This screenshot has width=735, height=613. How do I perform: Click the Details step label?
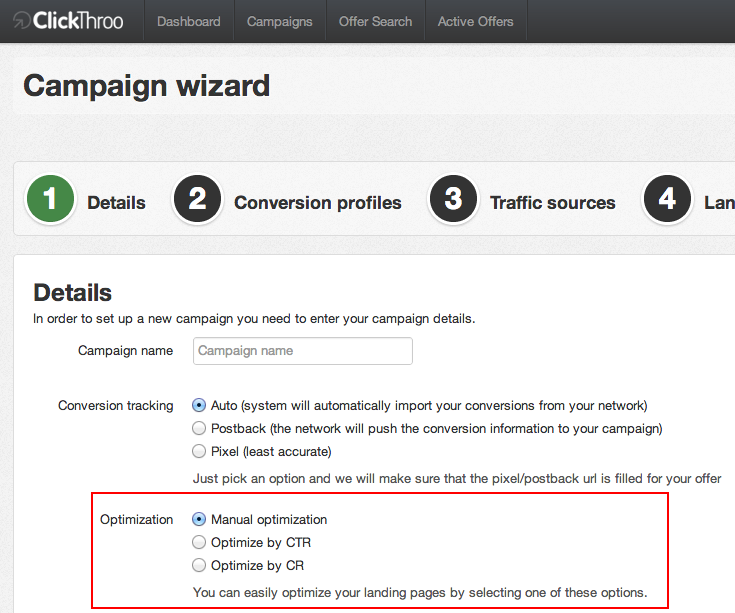(x=116, y=203)
